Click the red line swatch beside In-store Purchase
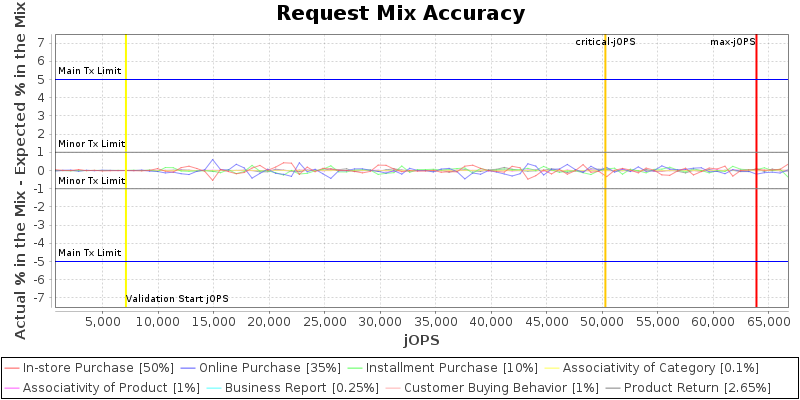 (x=12, y=369)
